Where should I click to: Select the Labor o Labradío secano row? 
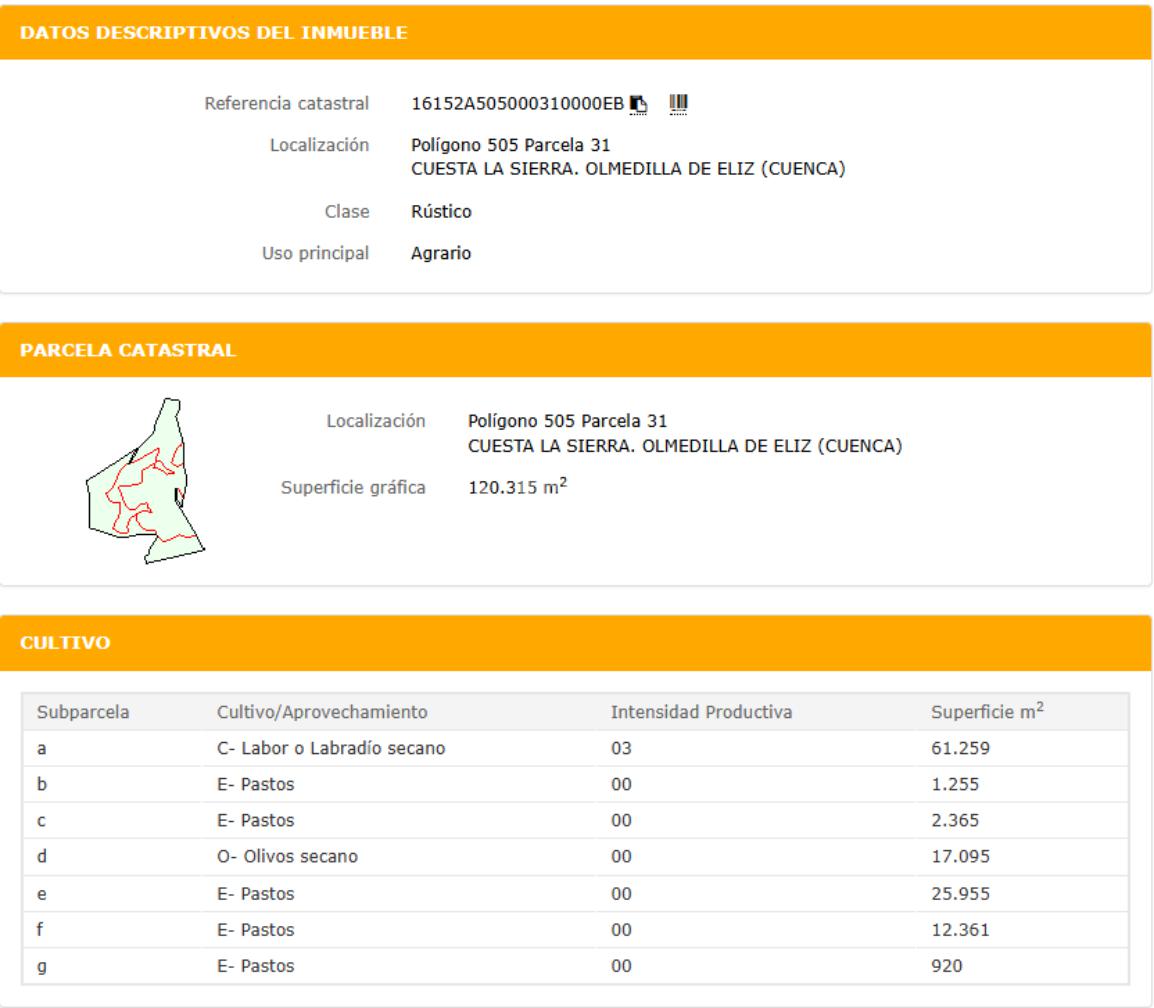(x=331, y=748)
